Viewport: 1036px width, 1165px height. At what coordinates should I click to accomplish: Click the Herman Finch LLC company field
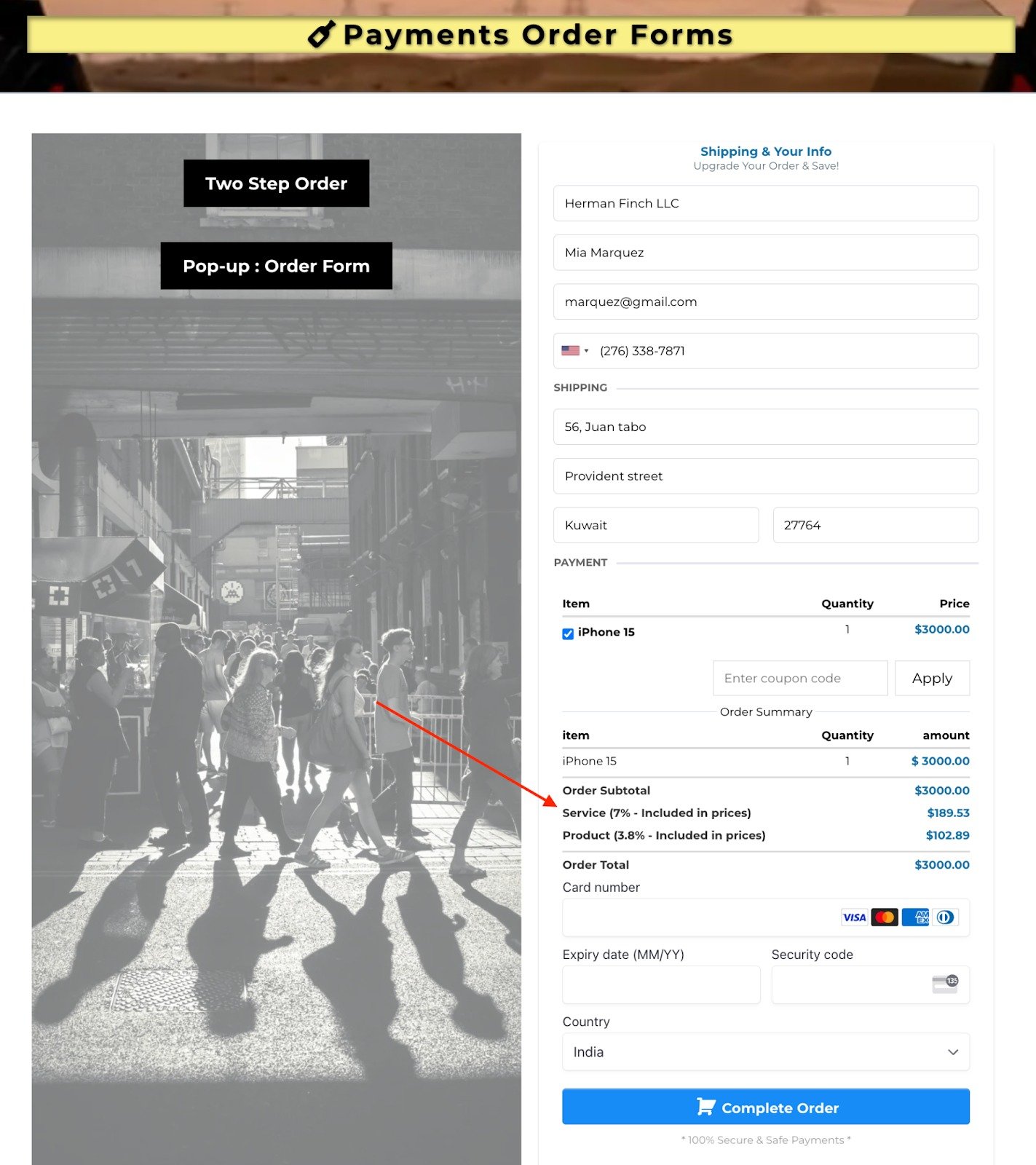(x=765, y=203)
